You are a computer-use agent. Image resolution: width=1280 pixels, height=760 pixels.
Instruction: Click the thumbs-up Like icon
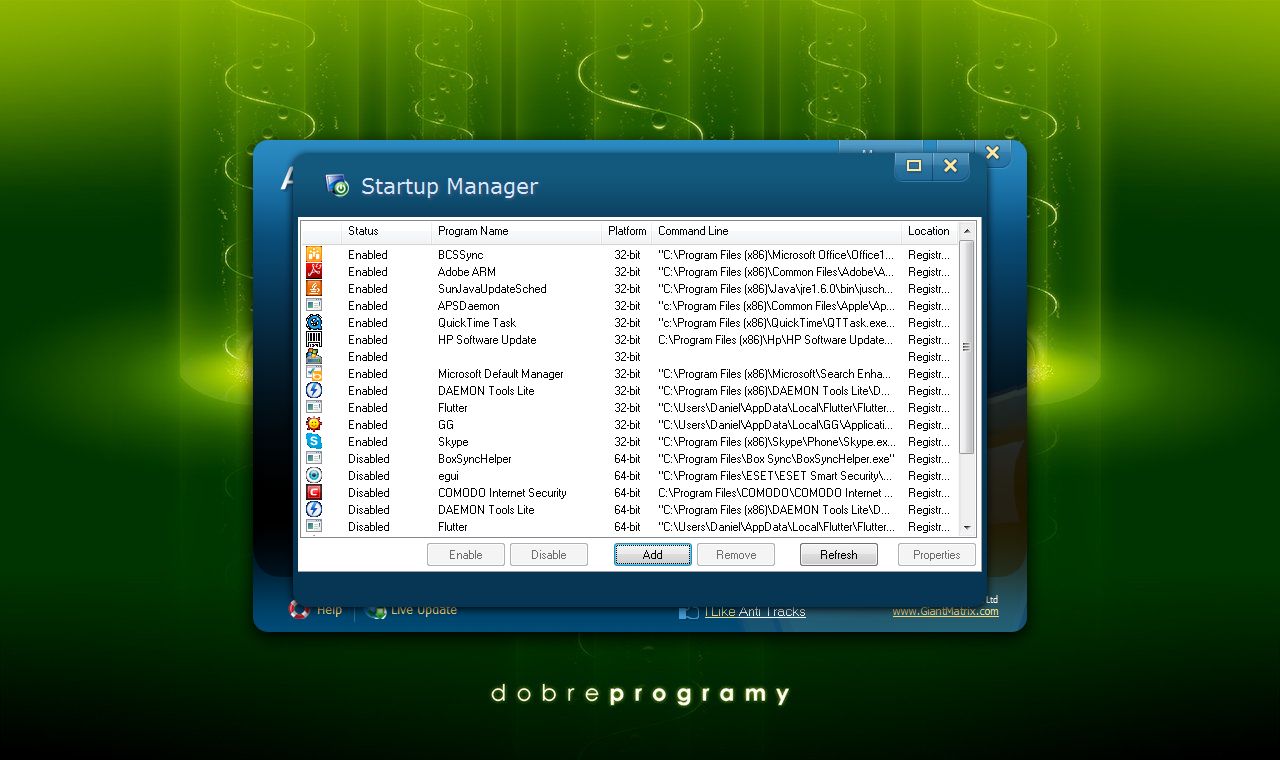click(689, 611)
